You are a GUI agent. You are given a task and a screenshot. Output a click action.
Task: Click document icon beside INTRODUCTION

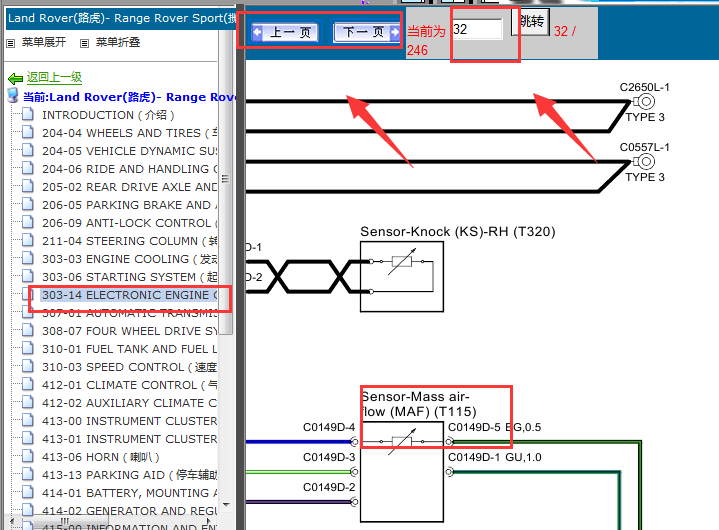pyautogui.click(x=28, y=114)
